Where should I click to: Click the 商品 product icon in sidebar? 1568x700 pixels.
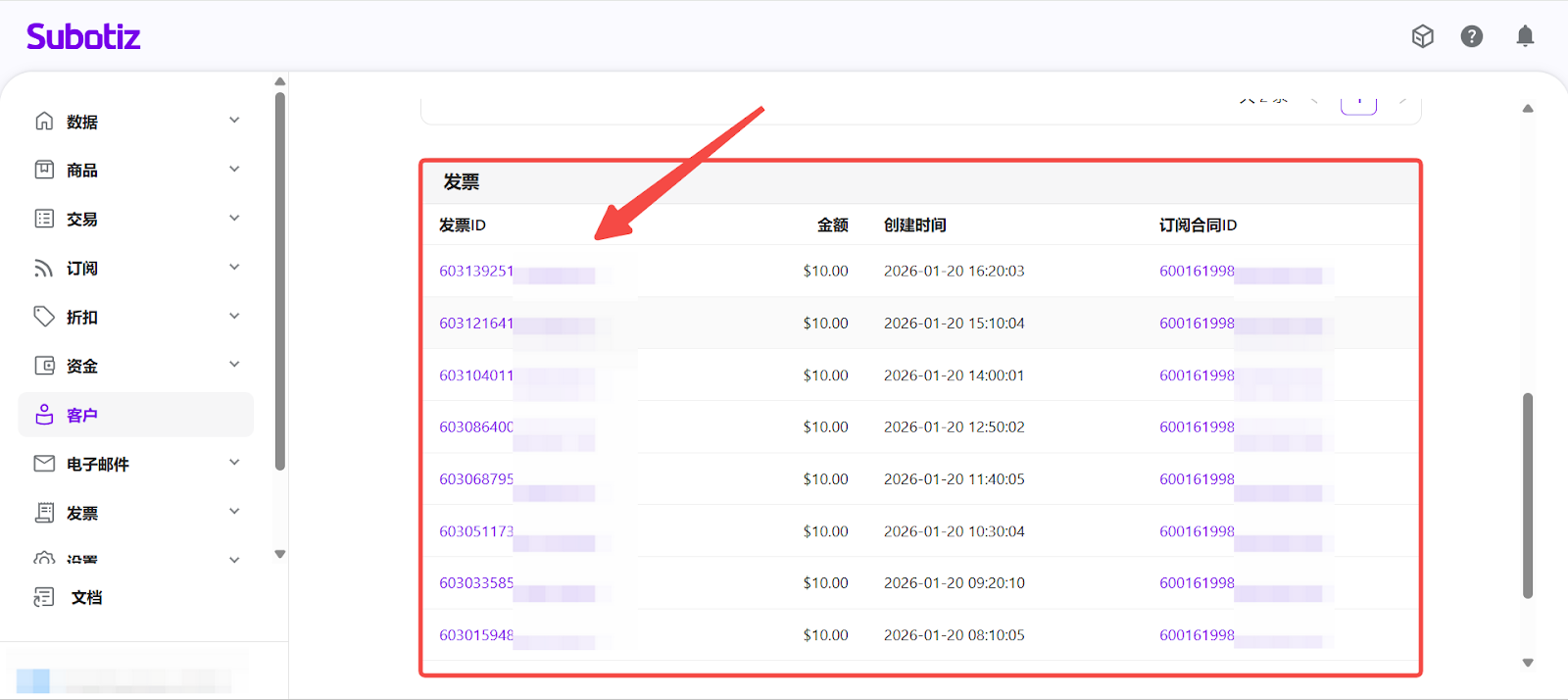[44, 170]
